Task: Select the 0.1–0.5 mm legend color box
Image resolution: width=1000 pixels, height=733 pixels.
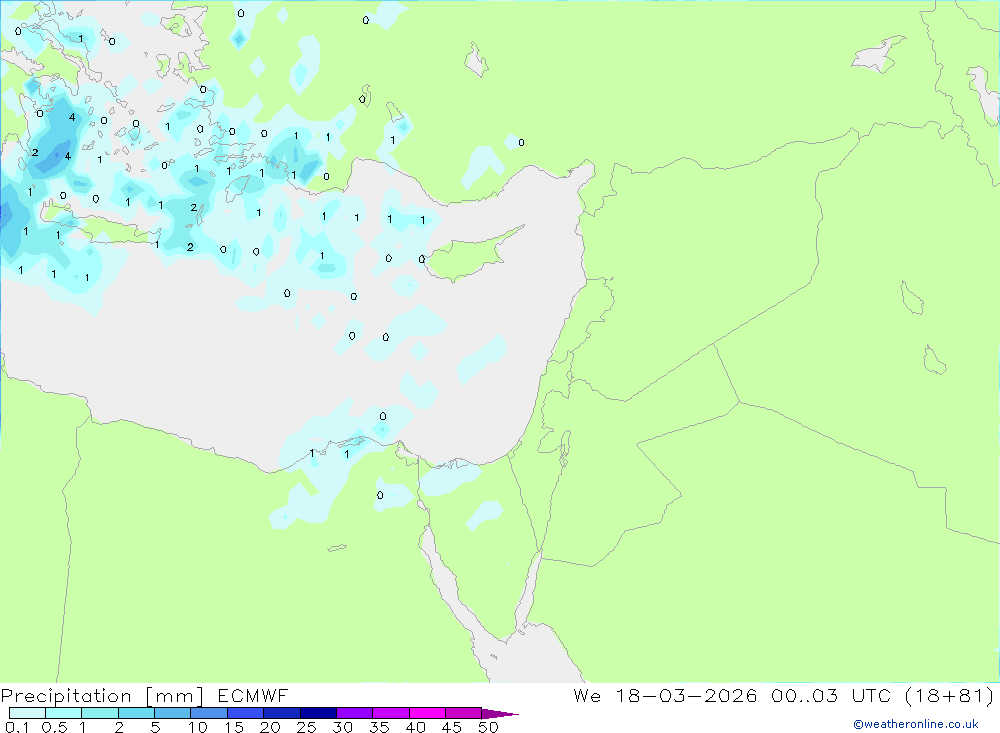Action: (27, 713)
